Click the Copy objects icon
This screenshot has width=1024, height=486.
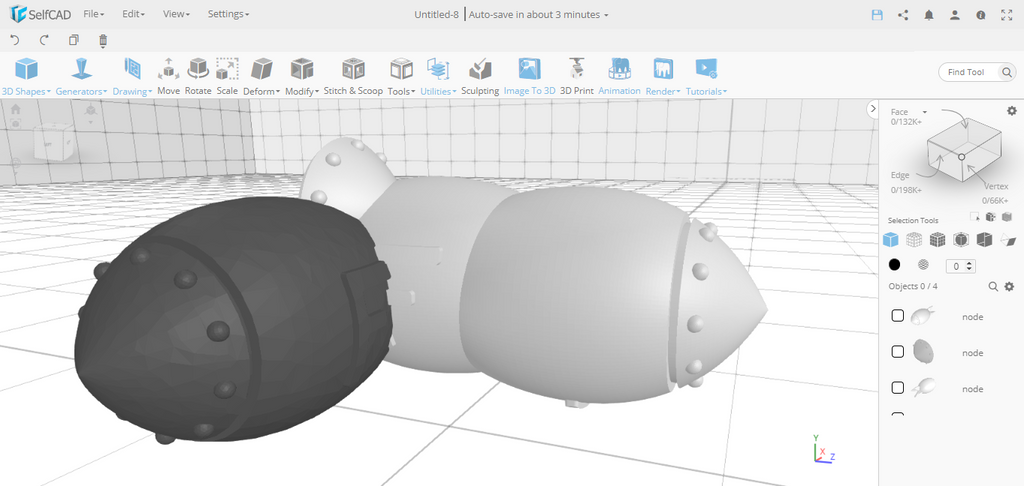(74, 40)
